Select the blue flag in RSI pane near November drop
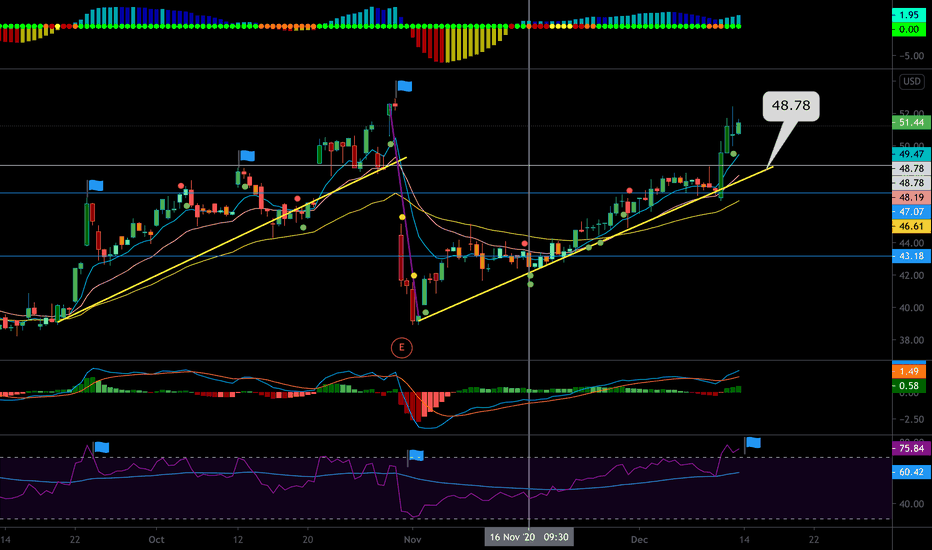The image size is (932, 550). [x=416, y=456]
